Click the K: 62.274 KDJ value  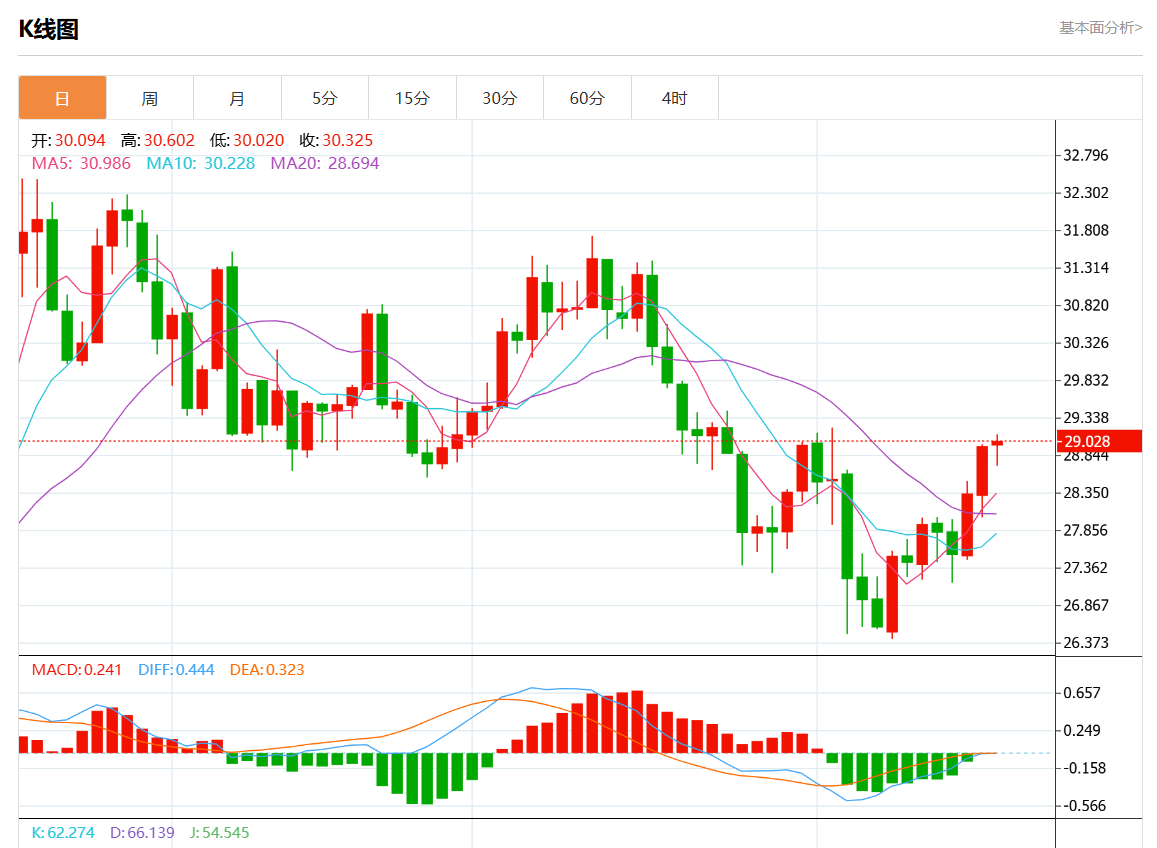[x=63, y=833]
